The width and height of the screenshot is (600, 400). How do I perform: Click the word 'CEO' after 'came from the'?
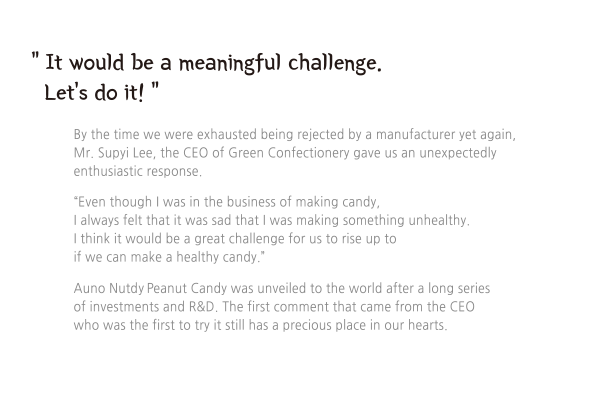pos(462,307)
